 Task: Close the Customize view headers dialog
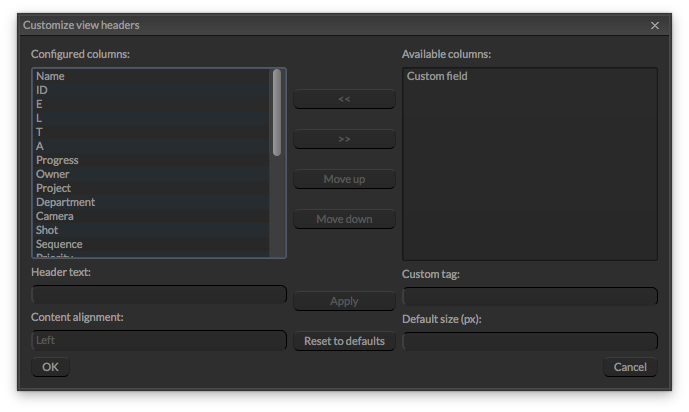pyautogui.click(x=655, y=25)
